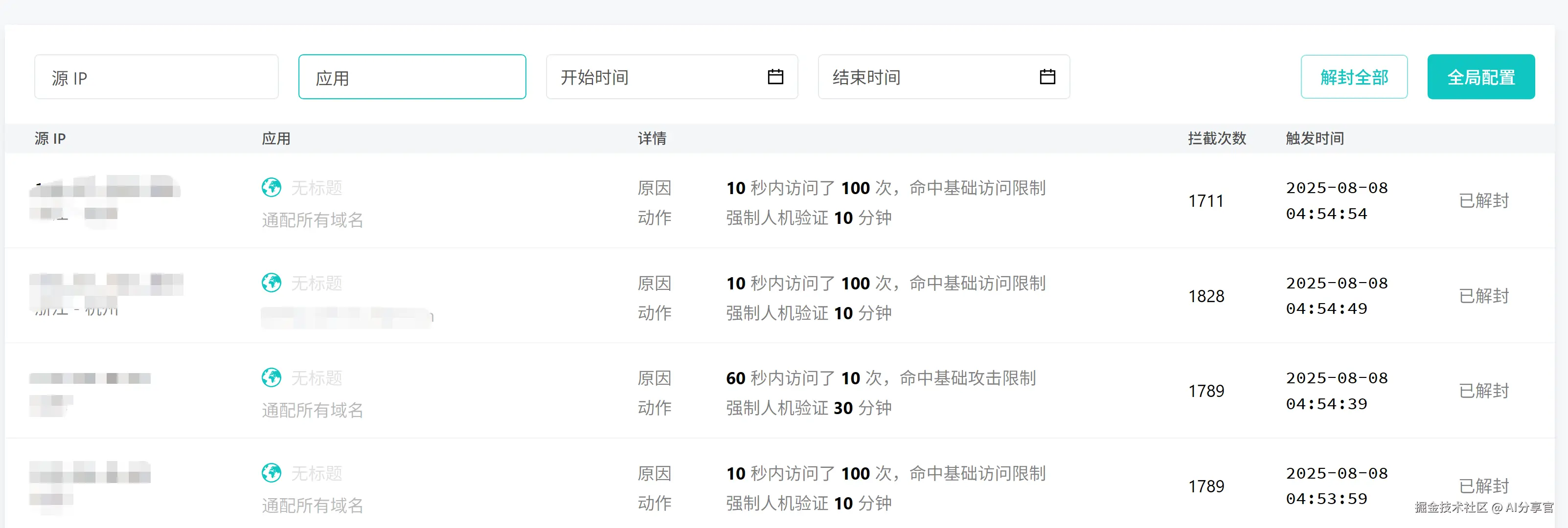Click the 详情 column header
Viewport: 1568px width, 528px height.
(651, 139)
